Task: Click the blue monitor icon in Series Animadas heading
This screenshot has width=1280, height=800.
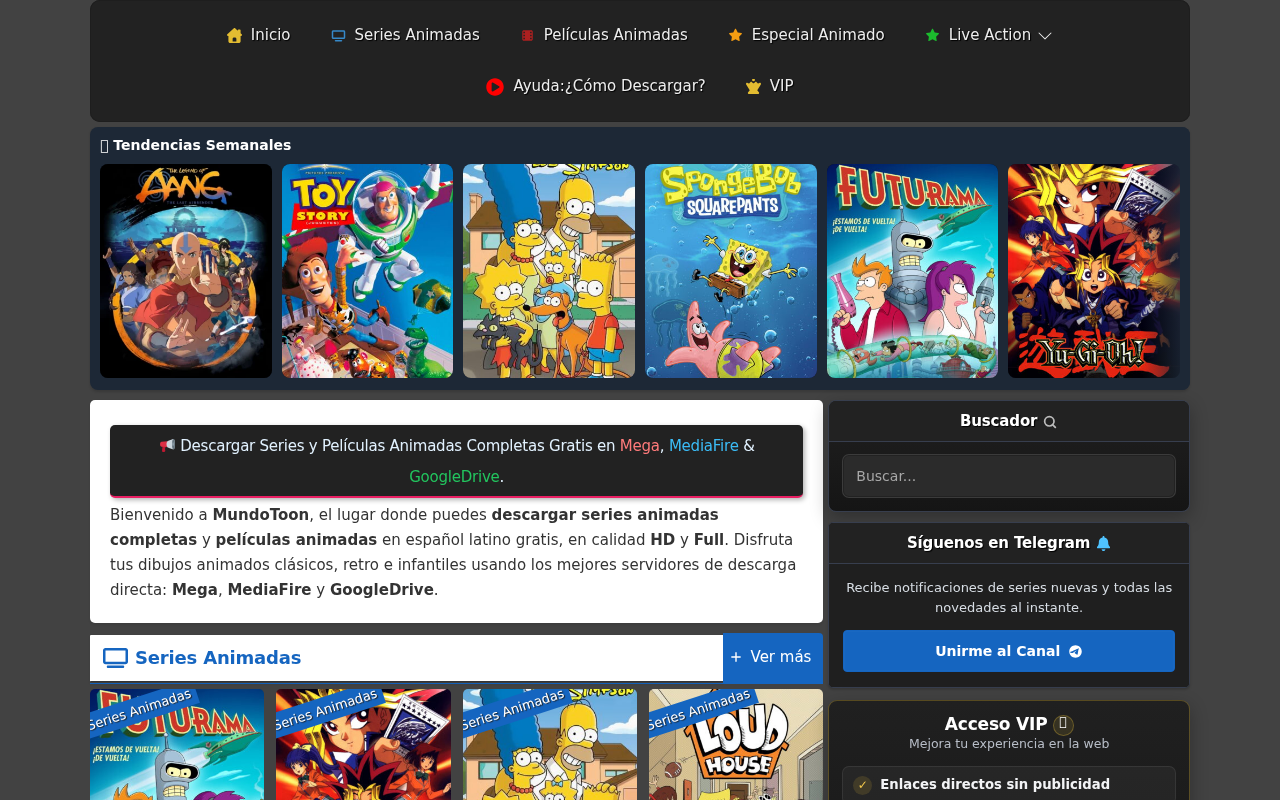Action: click(x=115, y=658)
